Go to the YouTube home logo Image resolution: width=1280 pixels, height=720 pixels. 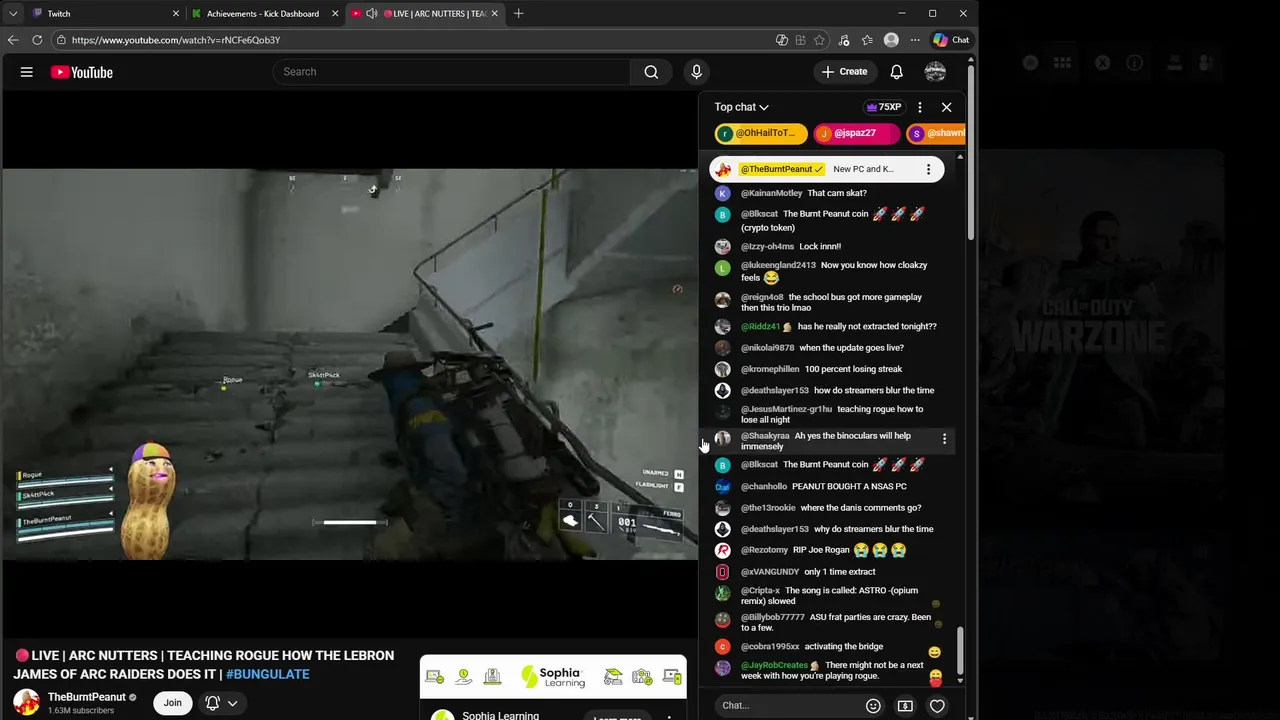pyautogui.click(x=81, y=72)
